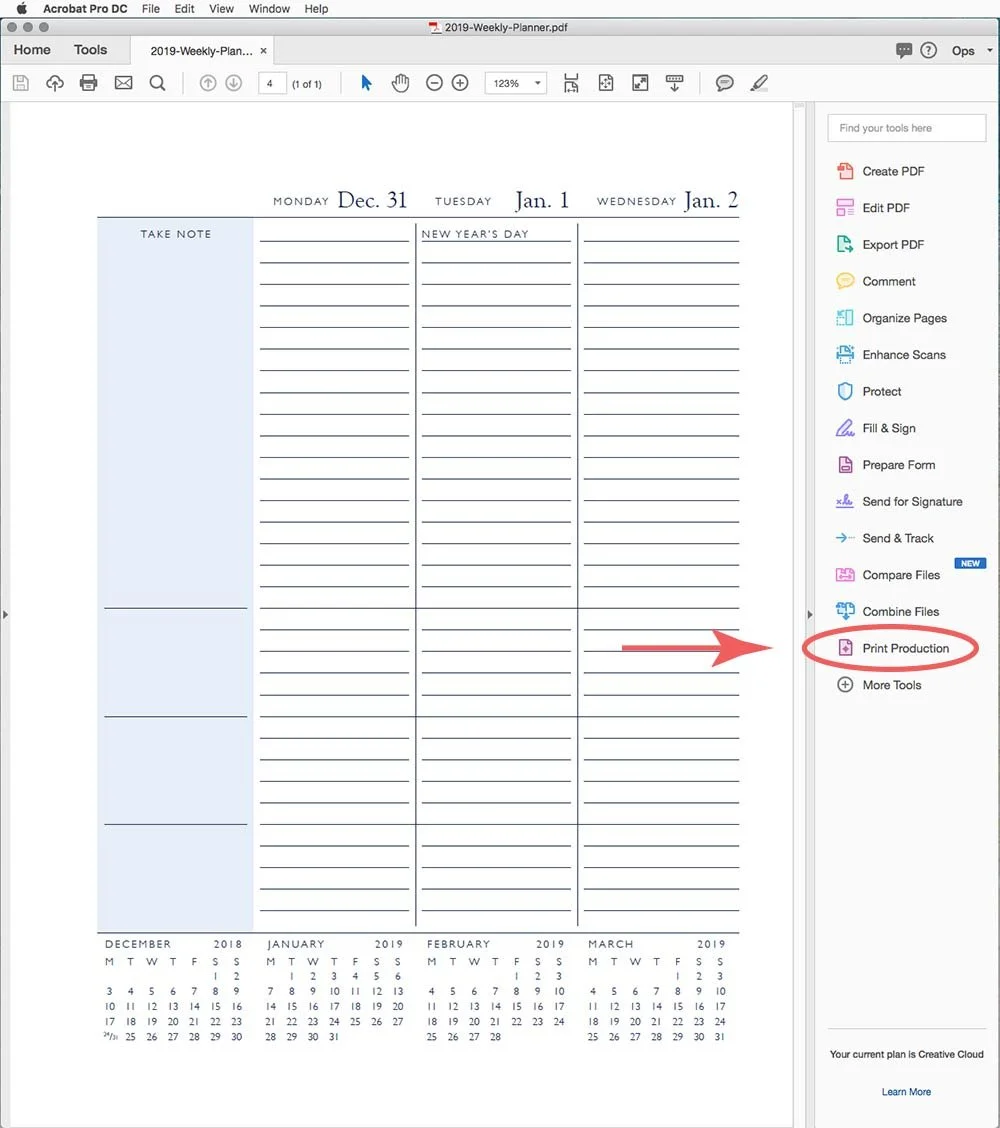Select the Comment tool in sidebar

(888, 281)
